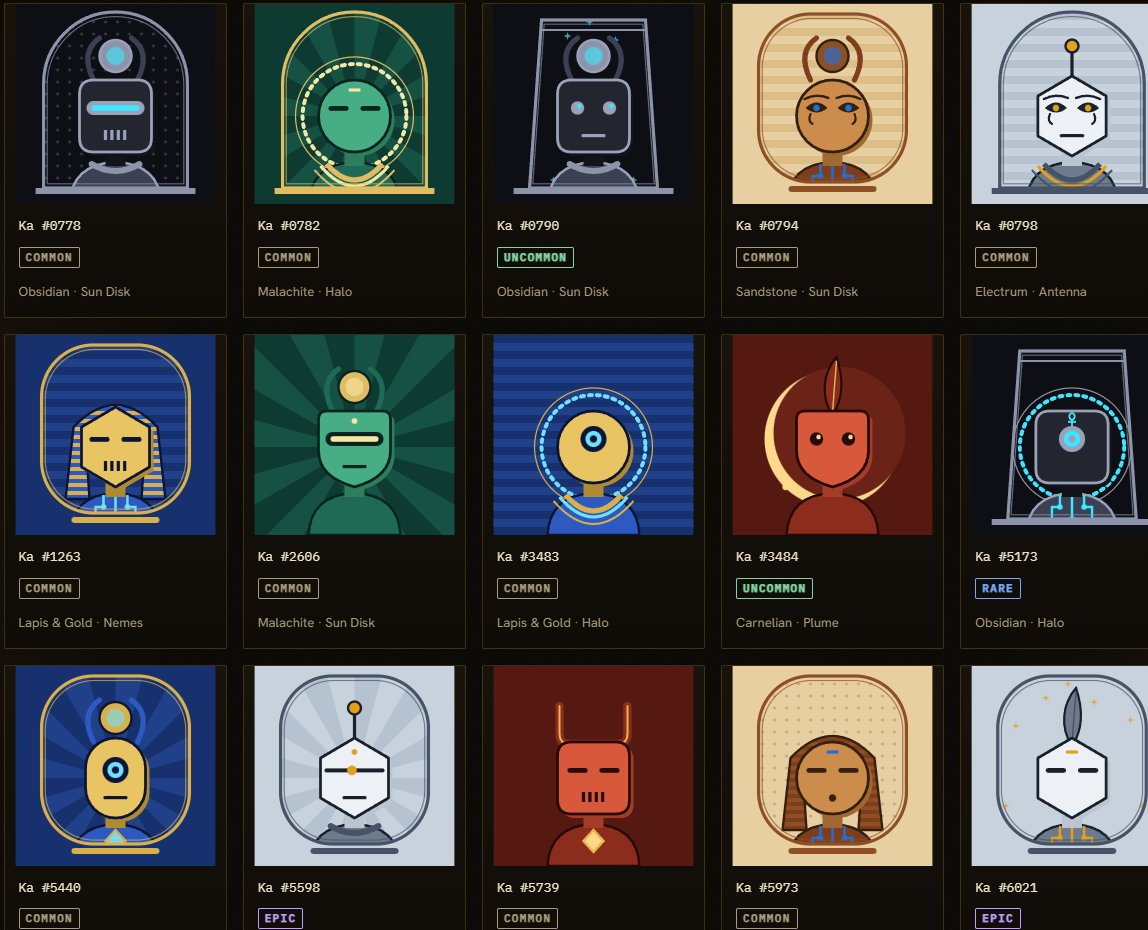The width and height of the screenshot is (1148, 930).
Task: Open the Ka #2606 avatar image
Action: [x=354, y=435]
